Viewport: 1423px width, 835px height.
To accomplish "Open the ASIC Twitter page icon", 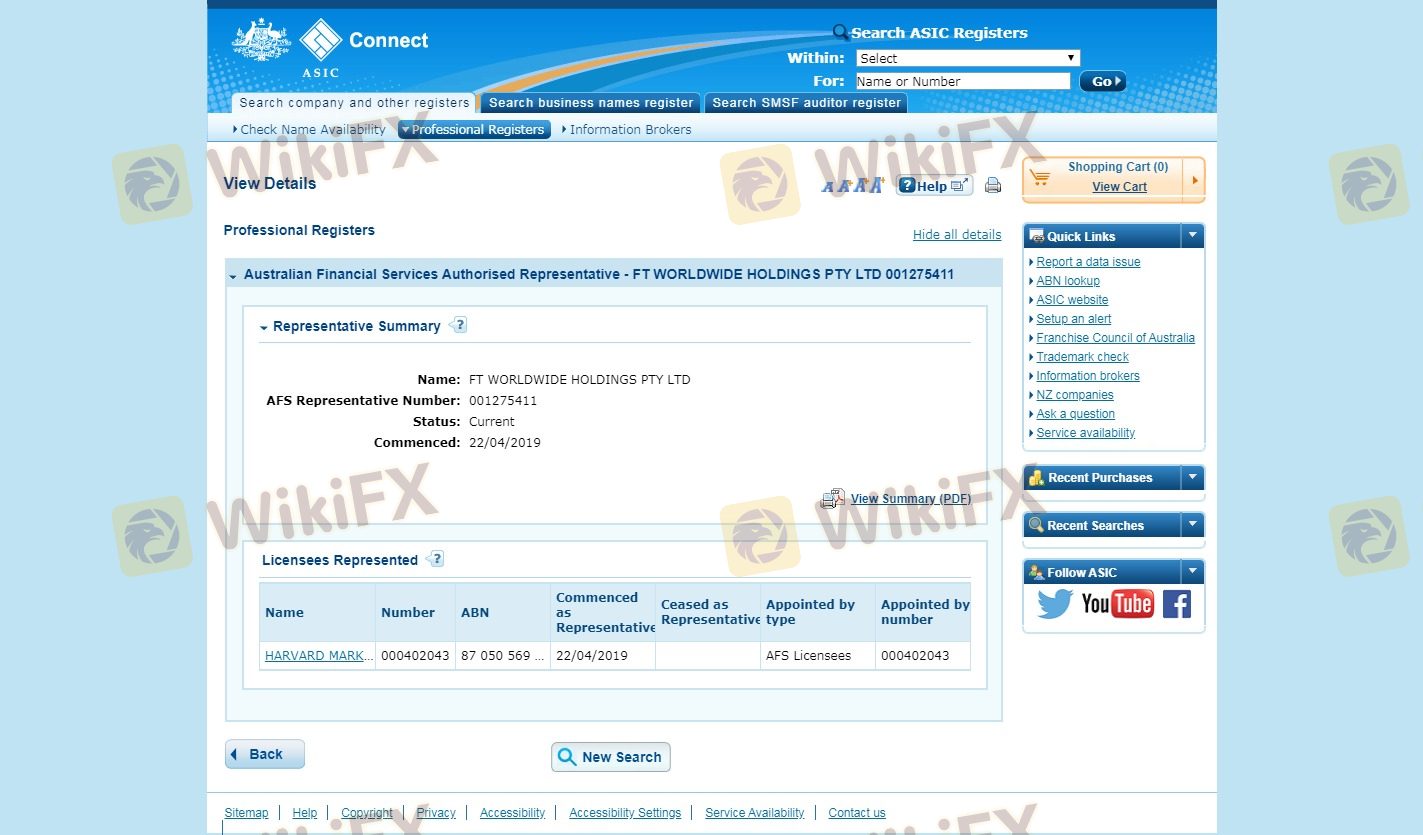I will coord(1054,604).
